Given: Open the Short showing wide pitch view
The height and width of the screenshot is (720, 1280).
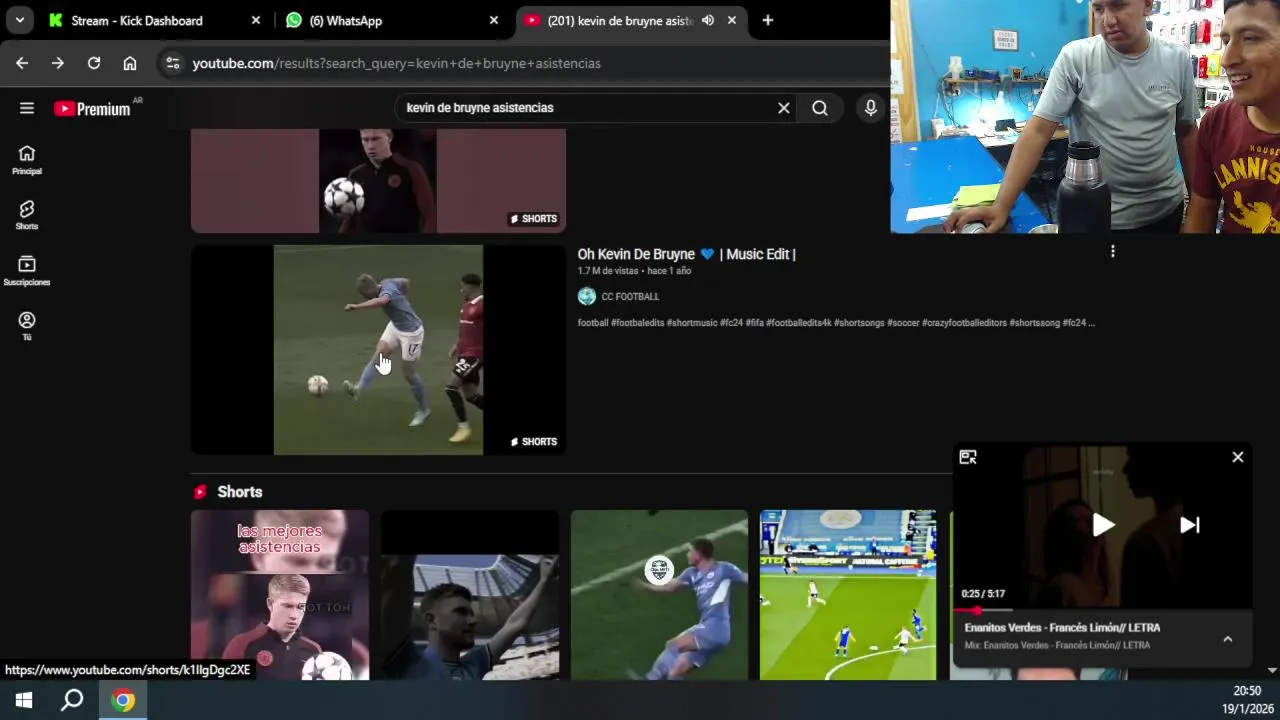Looking at the screenshot, I should (848, 595).
